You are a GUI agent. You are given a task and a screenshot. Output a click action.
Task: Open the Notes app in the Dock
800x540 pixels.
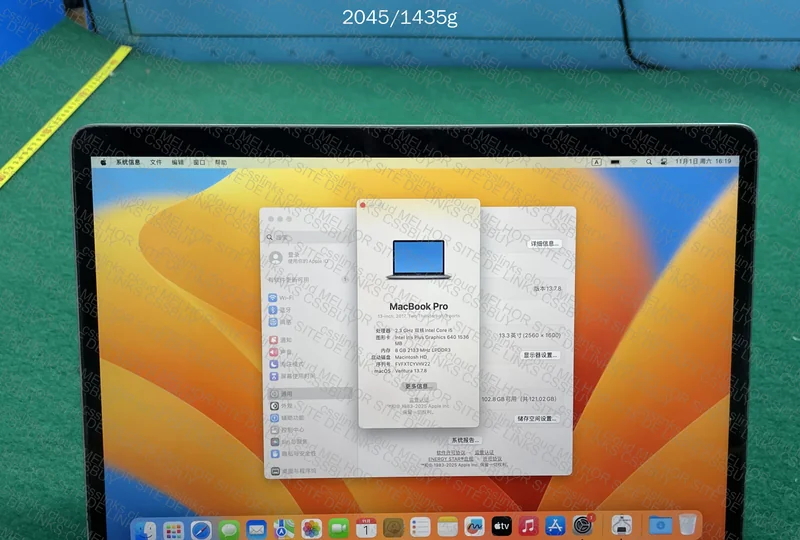[447, 527]
